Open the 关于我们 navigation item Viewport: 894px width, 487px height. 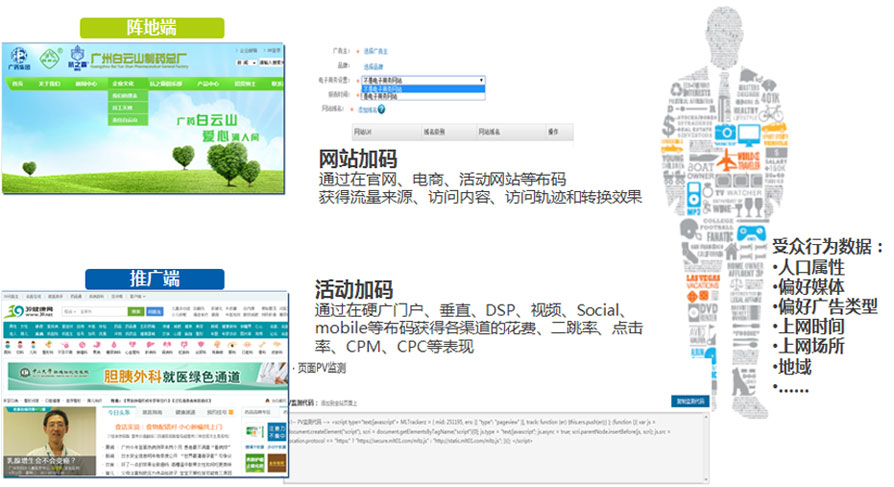pos(50,84)
